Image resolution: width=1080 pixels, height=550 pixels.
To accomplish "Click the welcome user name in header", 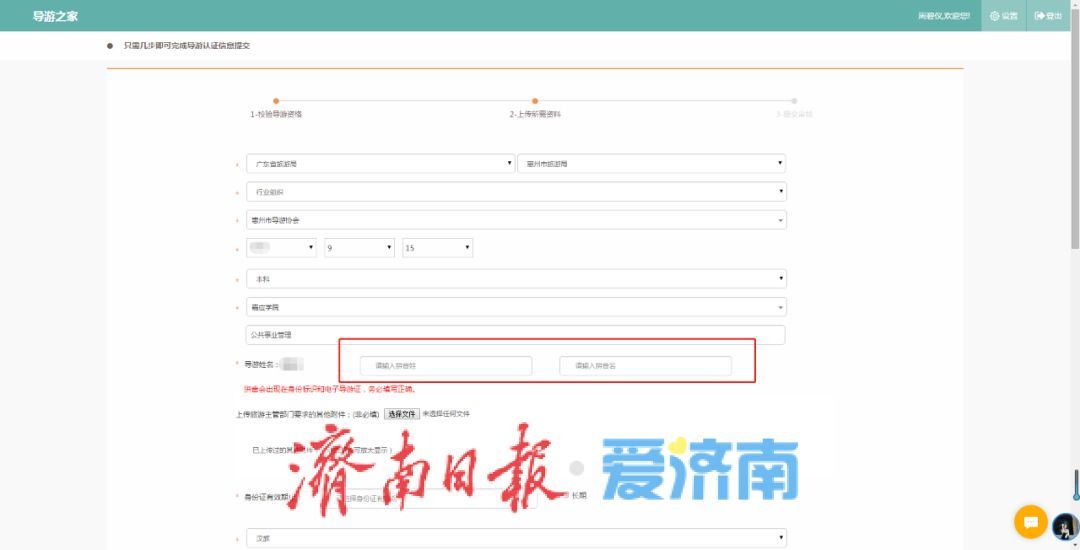I will [944, 16].
